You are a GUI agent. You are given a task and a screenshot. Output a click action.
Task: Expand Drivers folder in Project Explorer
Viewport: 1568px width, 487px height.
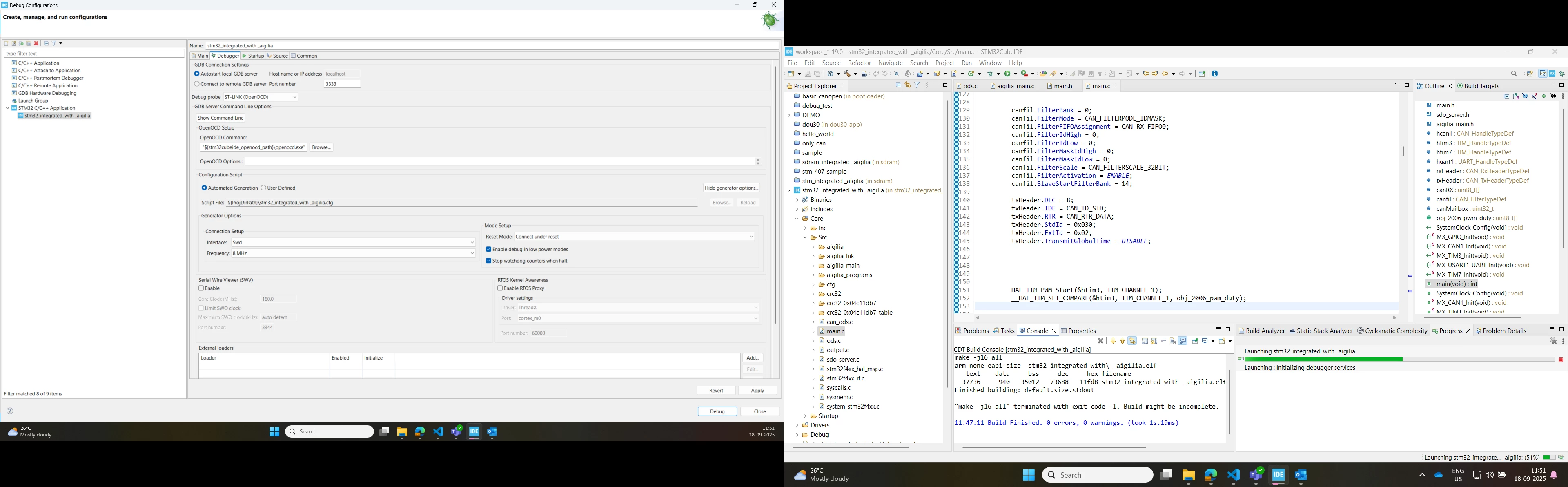tap(797, 426)
